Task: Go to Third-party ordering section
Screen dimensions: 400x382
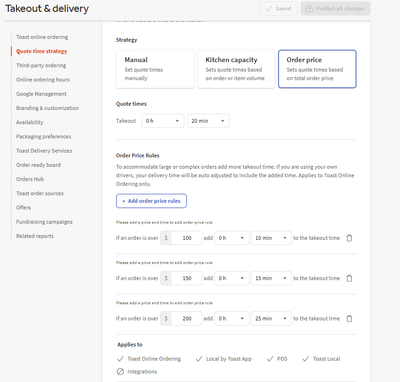Action: pos(41,65)
